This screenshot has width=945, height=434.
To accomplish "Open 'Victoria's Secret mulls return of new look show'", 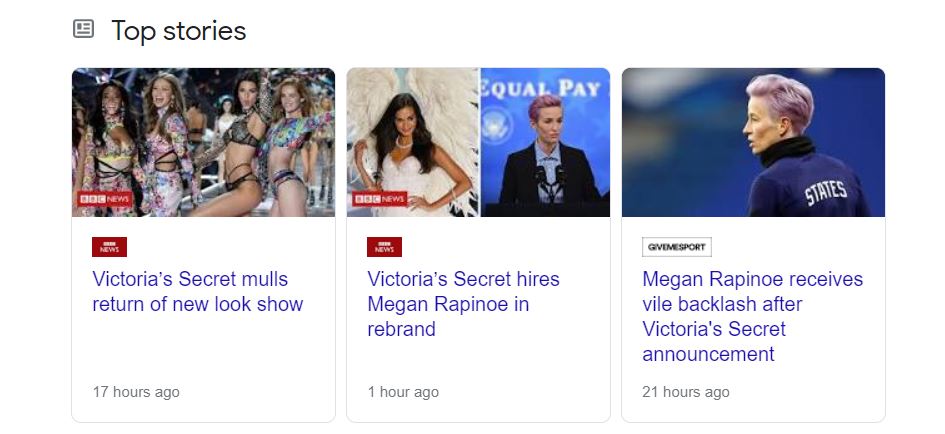I will tap(197, 291).
